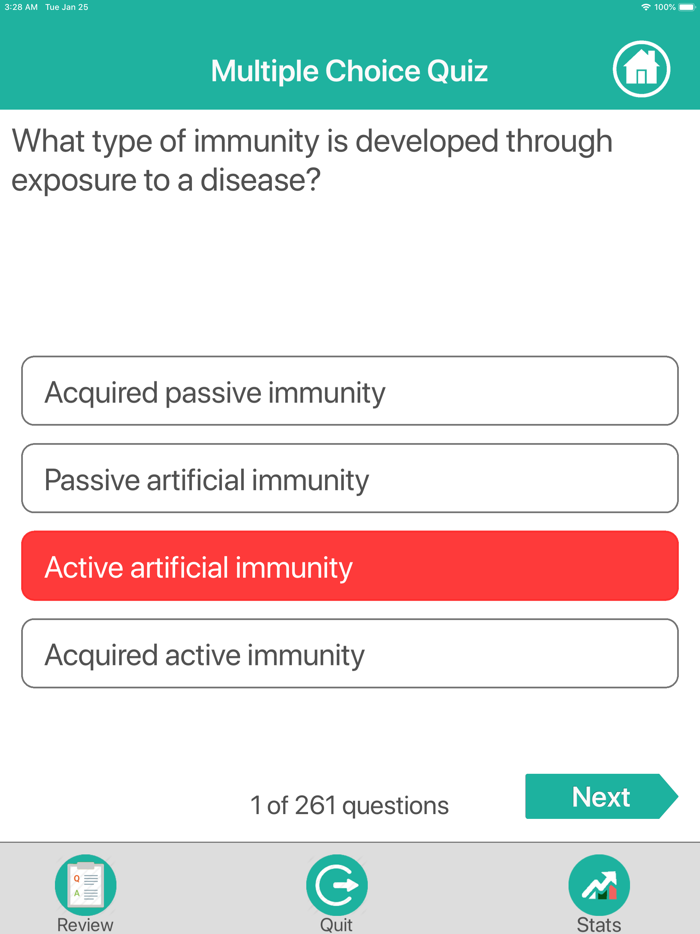Open the Stats chart icon
Viewport: 700px width, 934px height.
598,884
